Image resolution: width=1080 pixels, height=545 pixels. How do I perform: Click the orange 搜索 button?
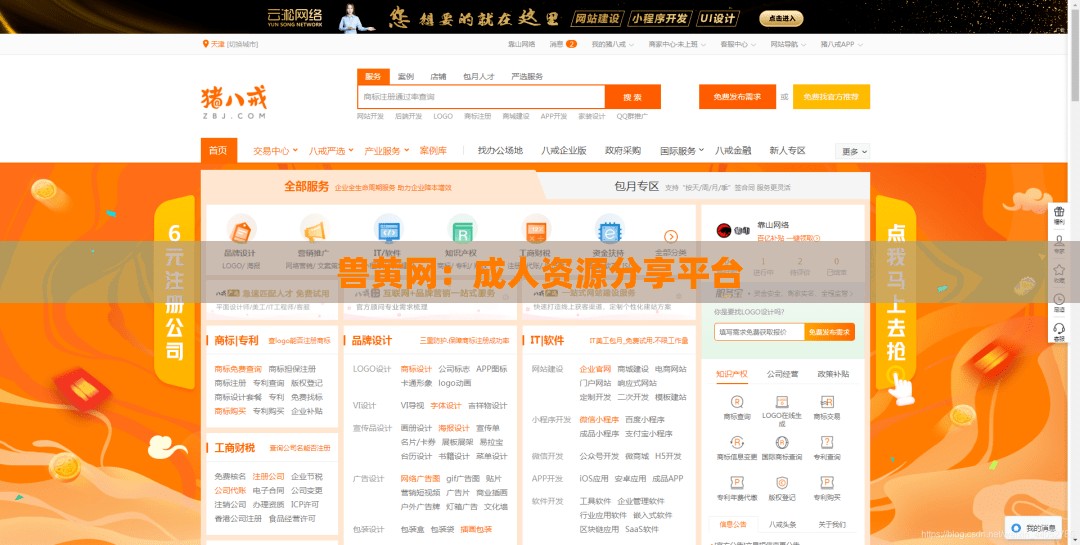[632, 97]
